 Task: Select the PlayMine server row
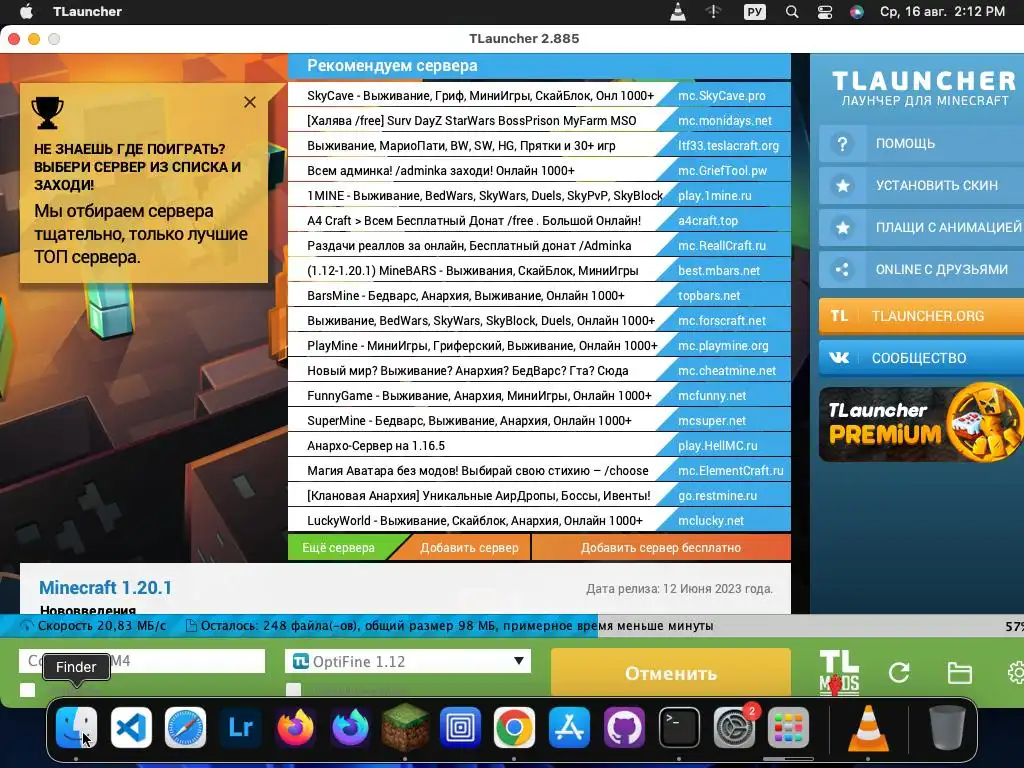(x=539, y=345)
